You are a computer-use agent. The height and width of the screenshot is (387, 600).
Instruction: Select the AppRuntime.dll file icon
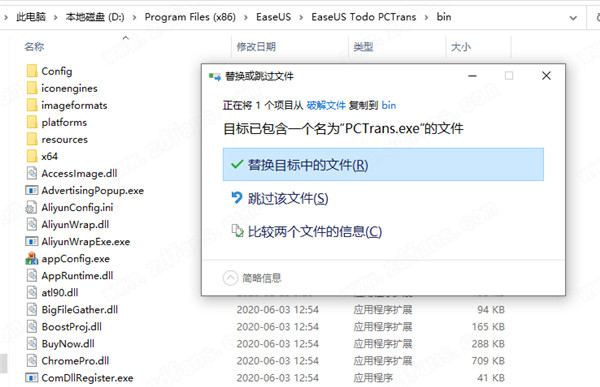point(32,276)
